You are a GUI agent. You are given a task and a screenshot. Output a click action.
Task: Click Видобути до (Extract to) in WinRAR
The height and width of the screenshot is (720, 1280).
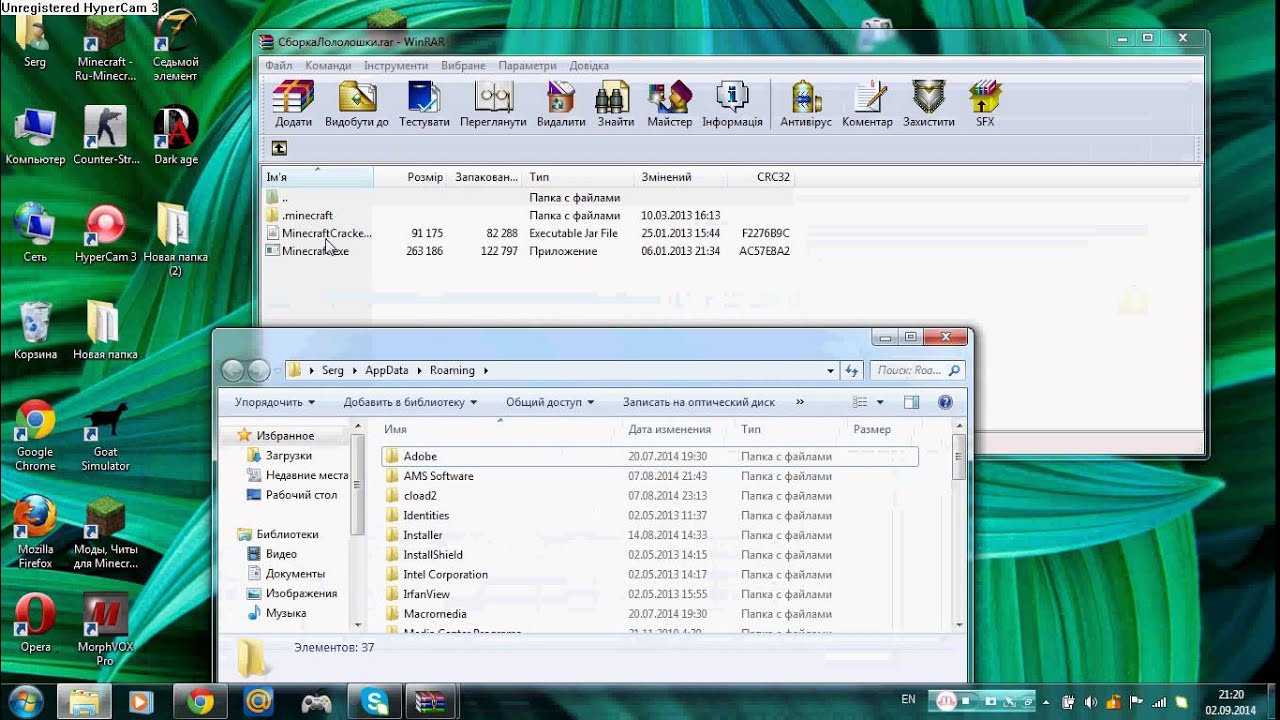357,105
